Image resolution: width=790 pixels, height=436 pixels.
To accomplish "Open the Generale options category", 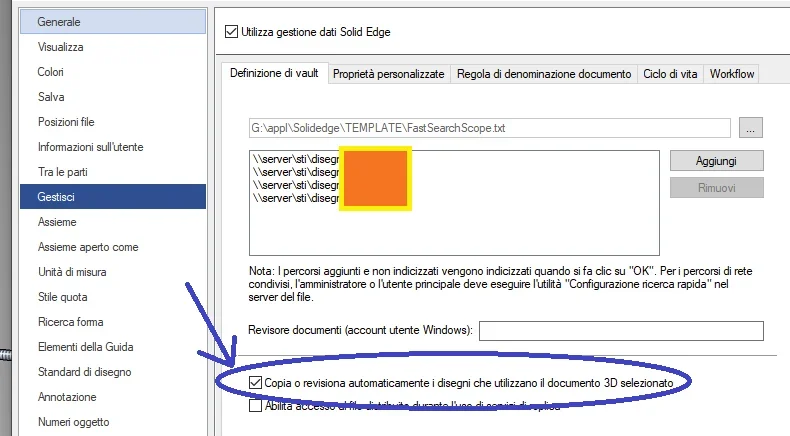I will [59, 22].
